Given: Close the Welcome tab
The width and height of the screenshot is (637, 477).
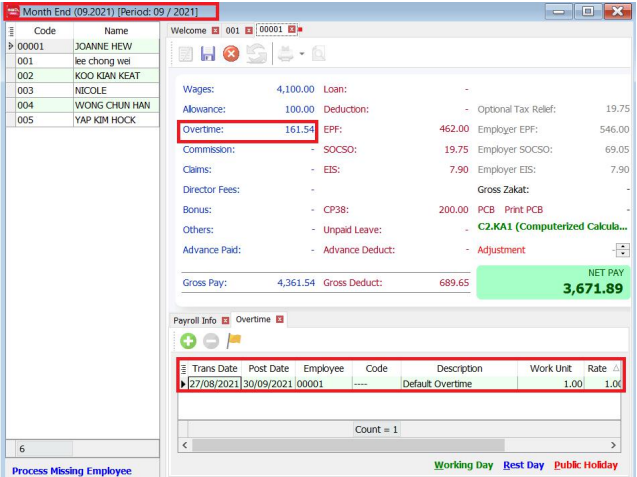Looking at the screenshot, I should click(x=215, y=30).
